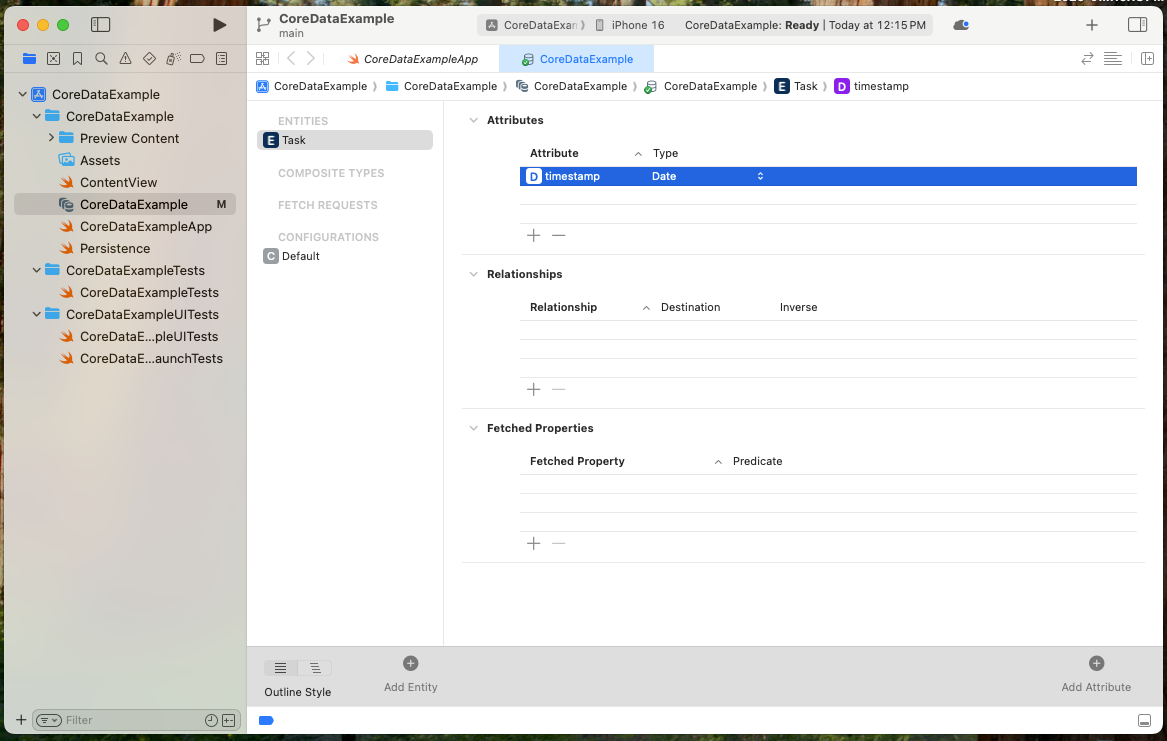This screenshot has height=741, width=1167.
Task: Select the Project navigator folder icon
Action: click(x=30, y=59)
